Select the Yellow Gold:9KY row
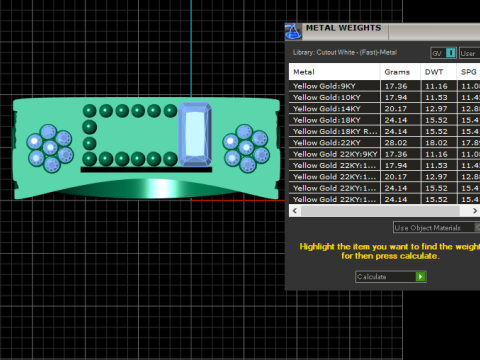The height and width of the screenshot is (360, 480). click(x=384, y=86)
